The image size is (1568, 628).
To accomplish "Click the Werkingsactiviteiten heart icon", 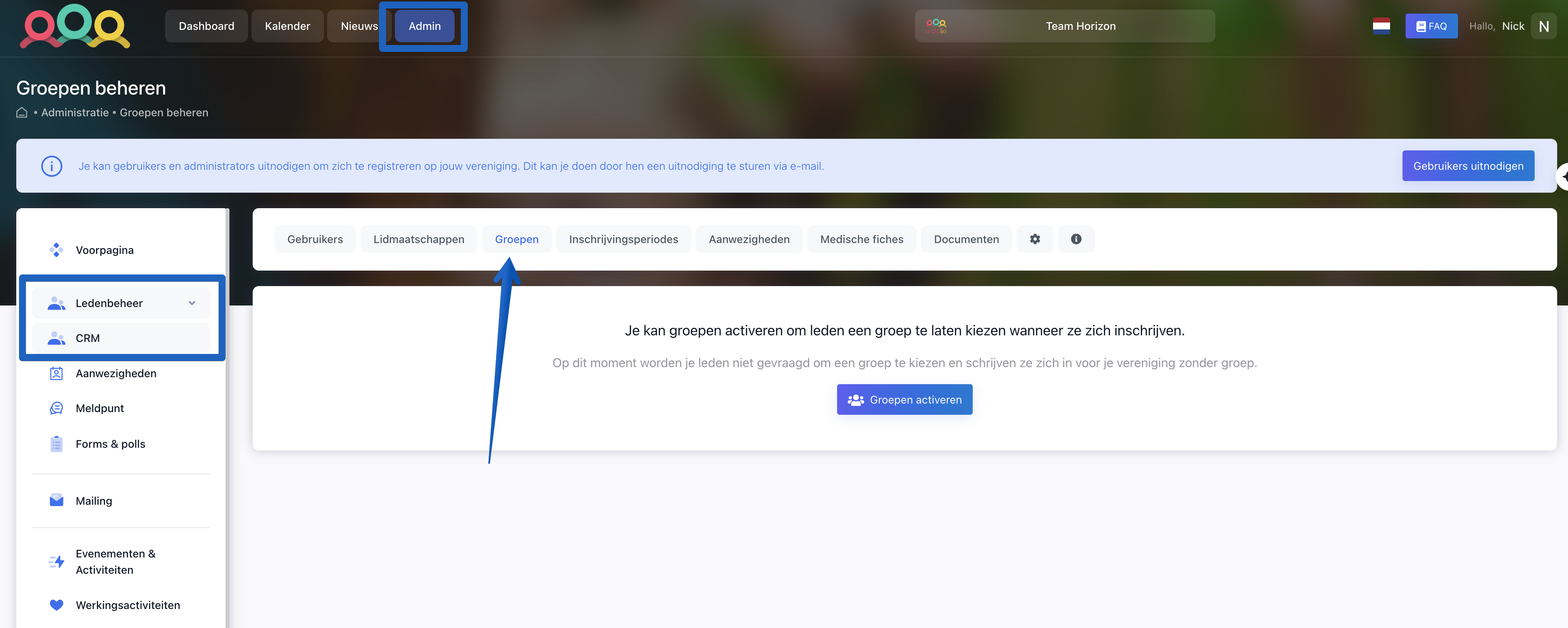I will pyautogui.click(x=56, y=605).
